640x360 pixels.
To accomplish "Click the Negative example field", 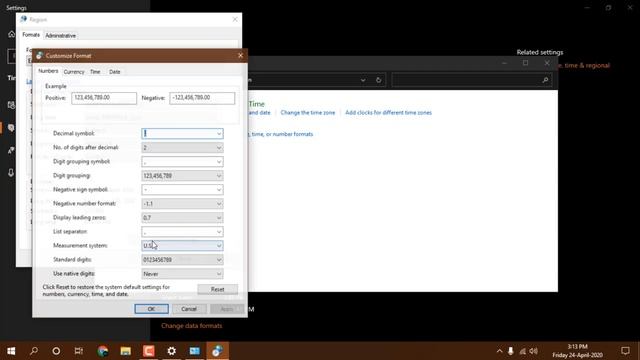I will point(202,98).
